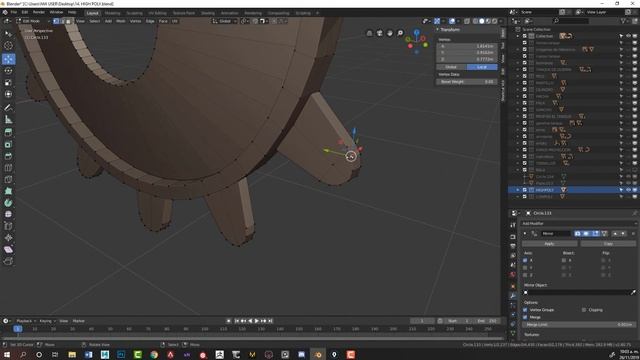
Task: Expand the HIGHPOLY collection in outliner
Action: (x=518, y=190)
